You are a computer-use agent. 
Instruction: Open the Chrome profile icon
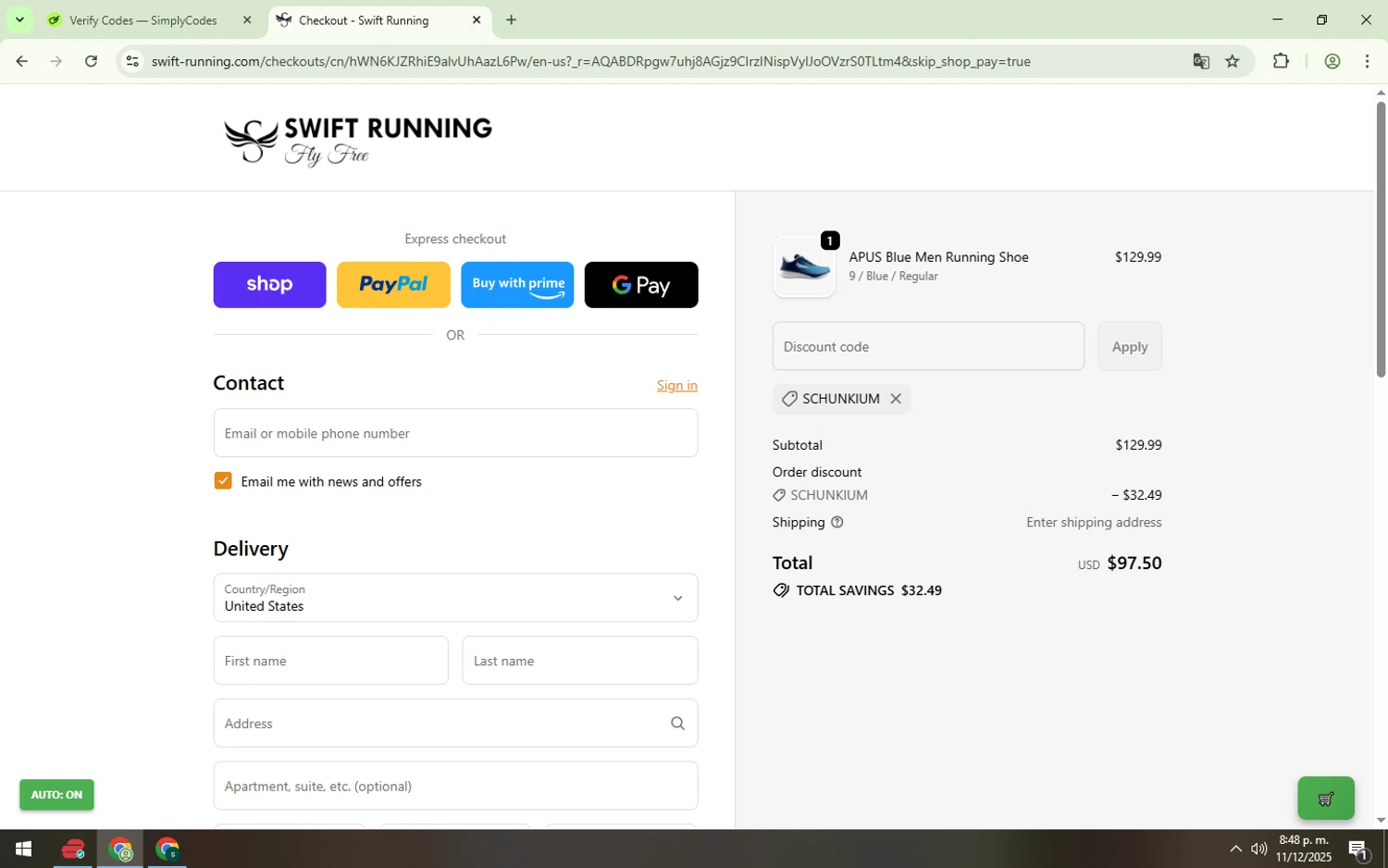tap(1332, 61)
